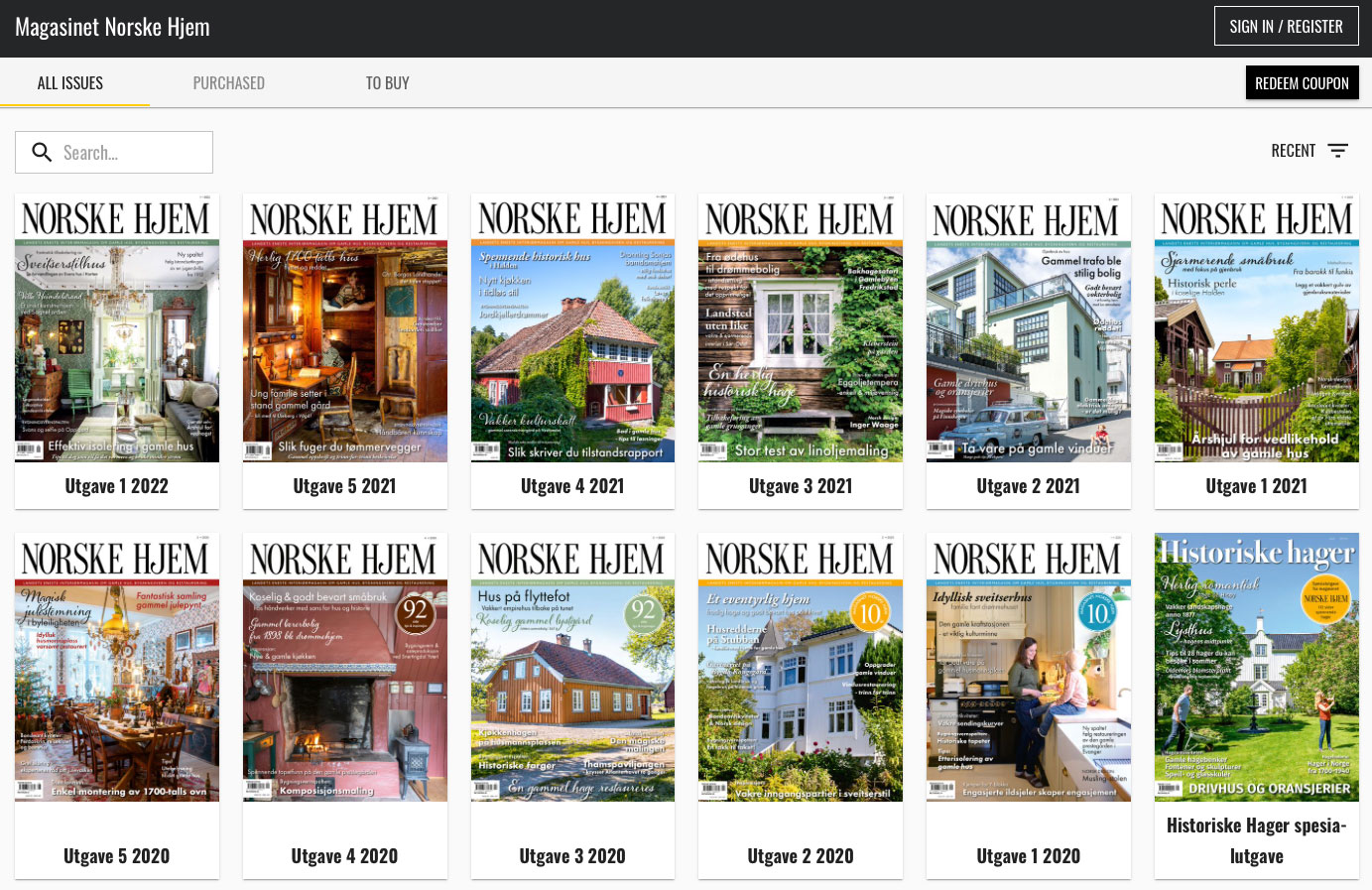Click the 'Utgave 1 2022' title text
This screenshot has width=1372, height=890.
pos(117,486)
